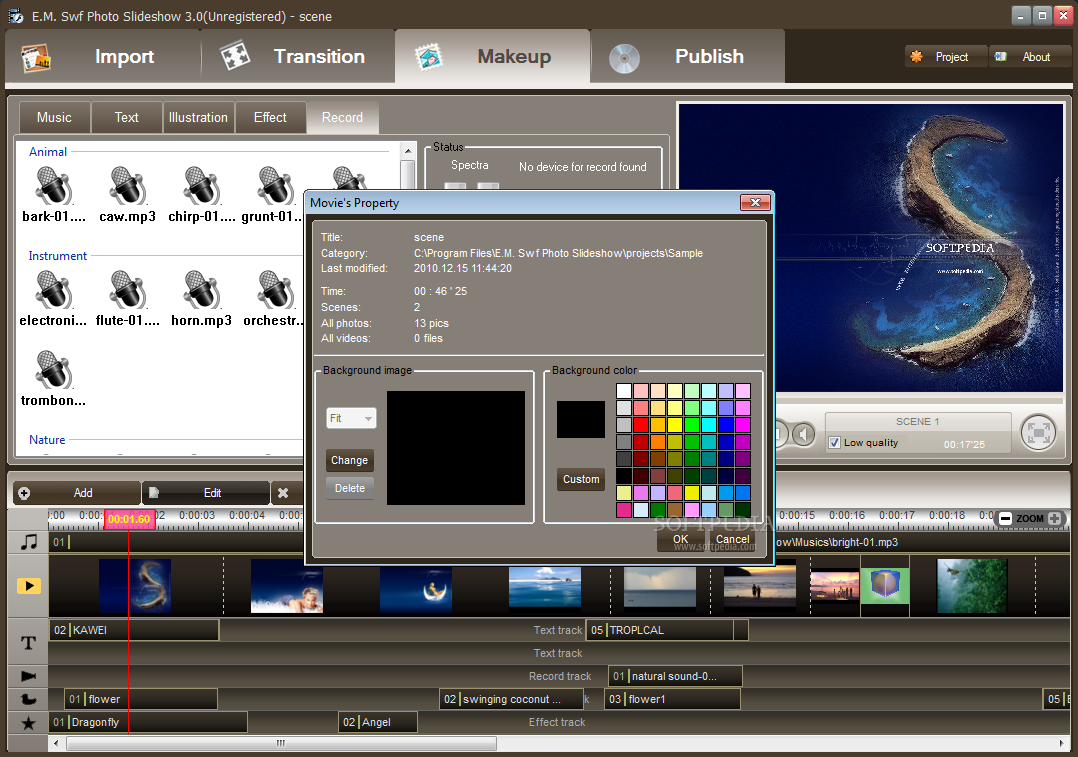
Task: Select the Music sub-tab
Action: tap(54, 118)
